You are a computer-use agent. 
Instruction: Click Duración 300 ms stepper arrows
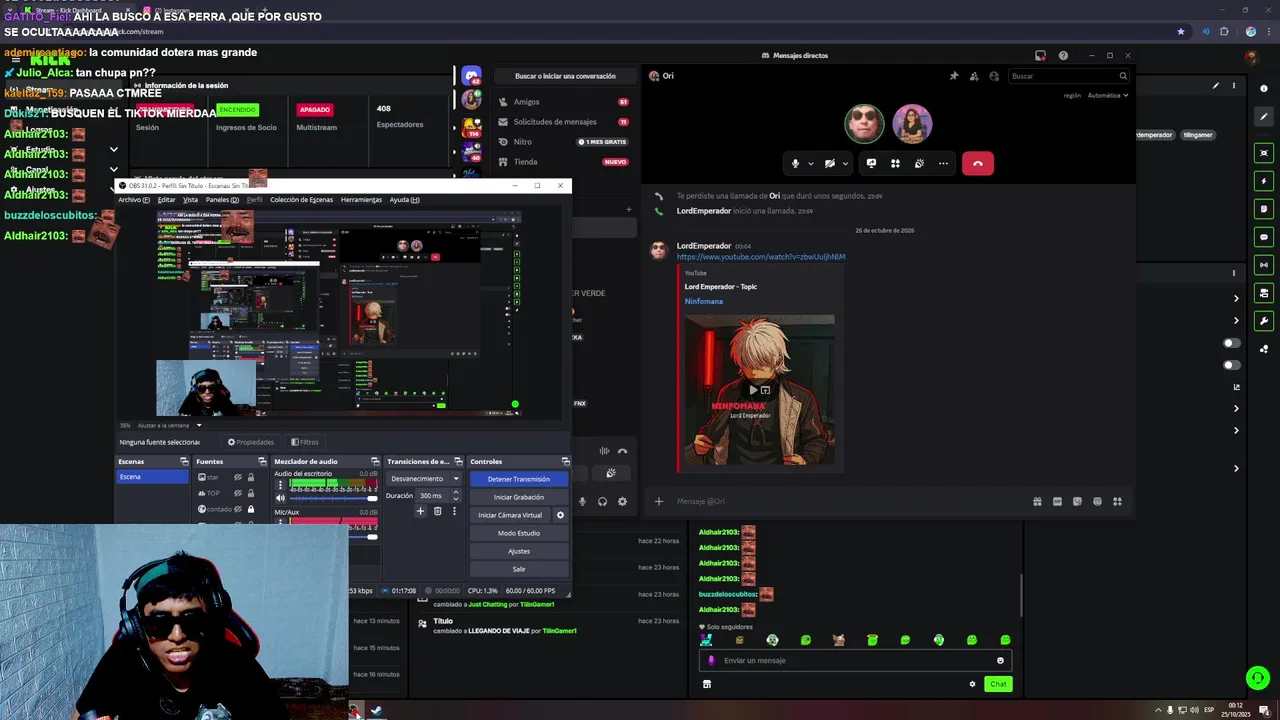pos(456,495)
